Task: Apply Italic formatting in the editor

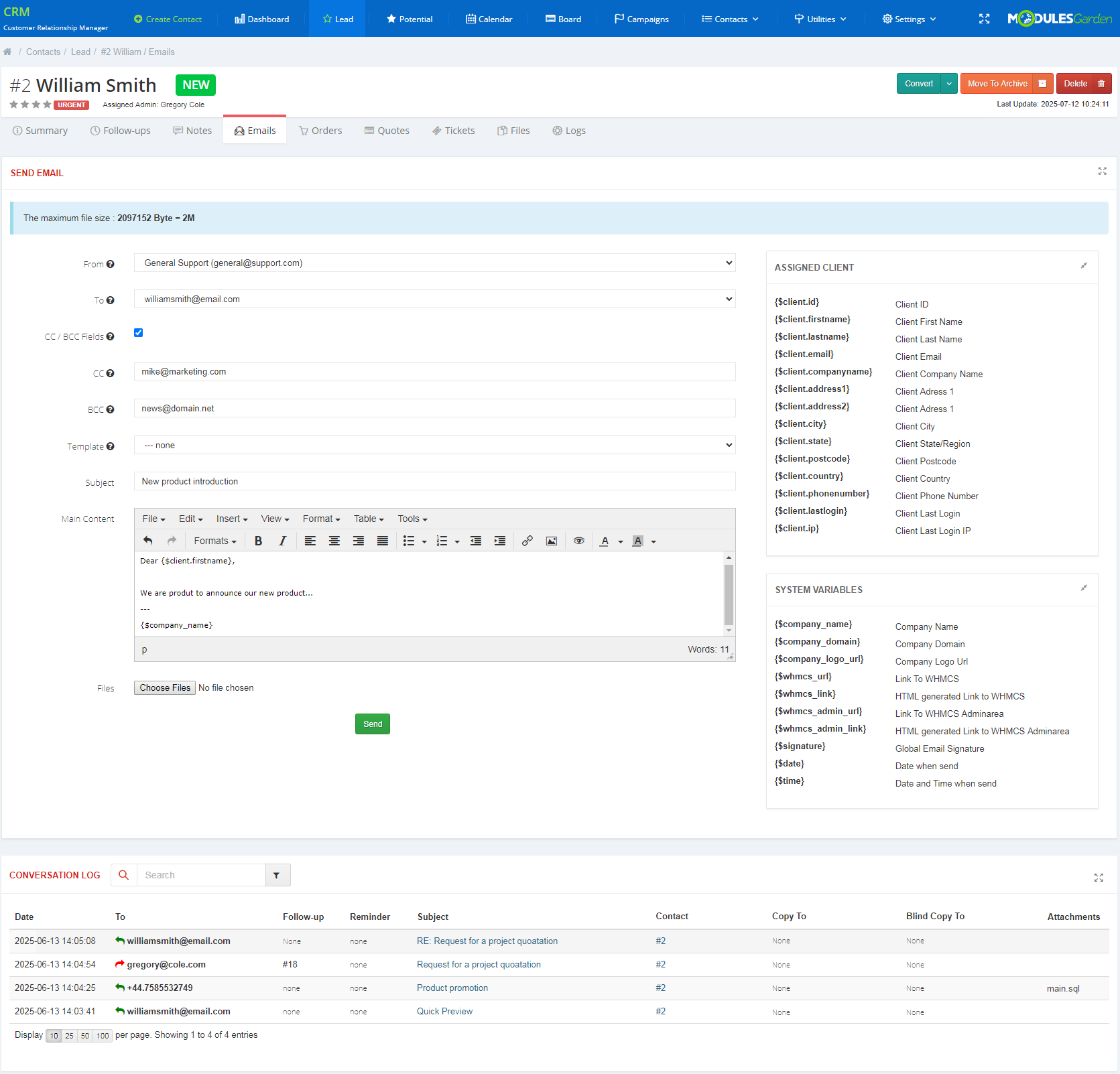Action: 282,541
